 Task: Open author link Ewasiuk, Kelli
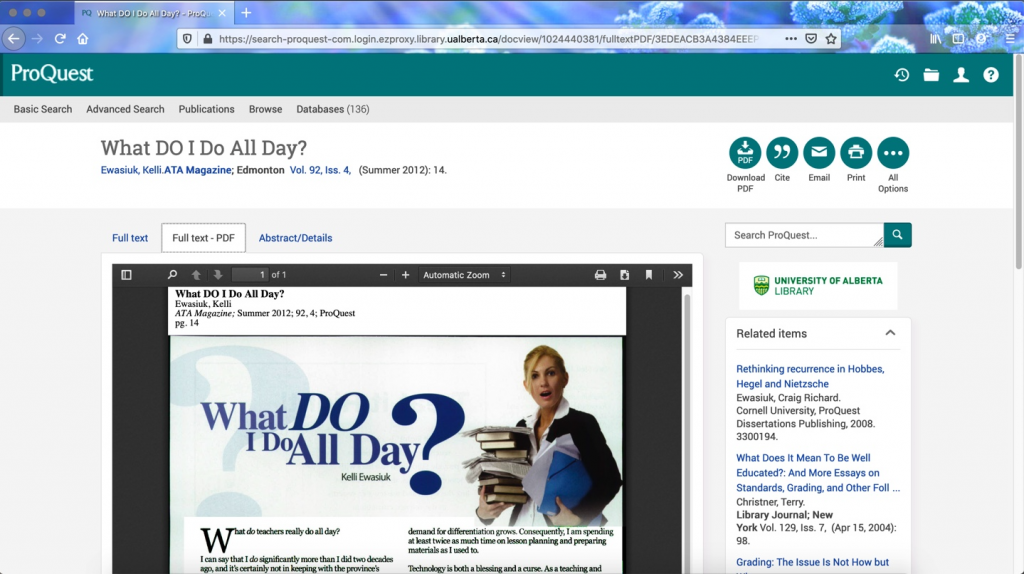[x=131, y=170]
